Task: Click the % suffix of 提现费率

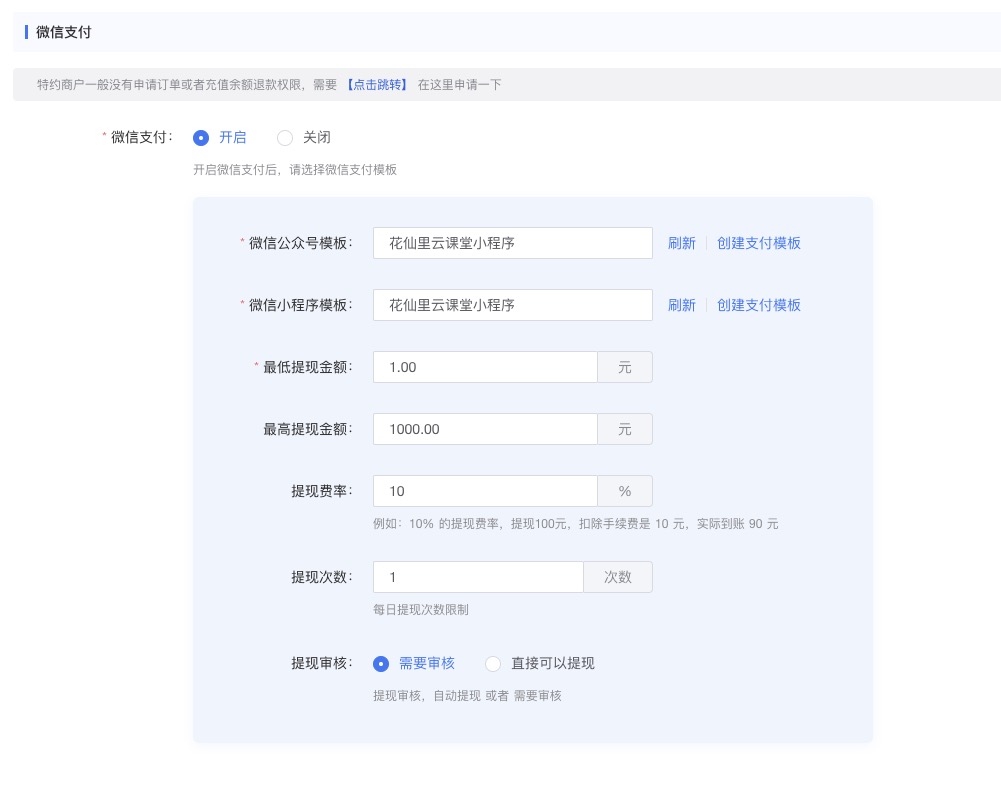Action: click(625, 491)
